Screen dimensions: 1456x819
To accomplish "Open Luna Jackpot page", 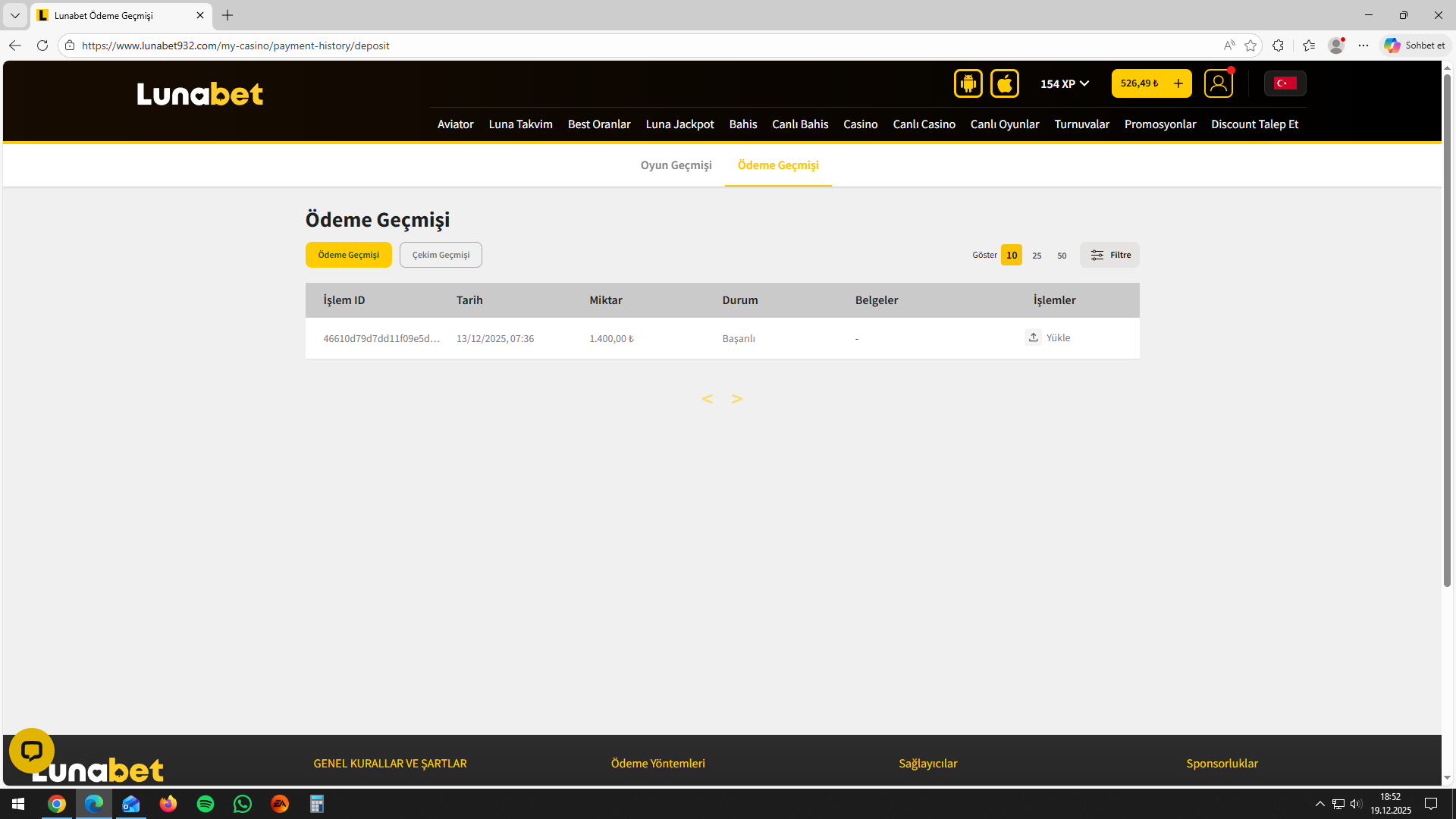I will [680, 124].
